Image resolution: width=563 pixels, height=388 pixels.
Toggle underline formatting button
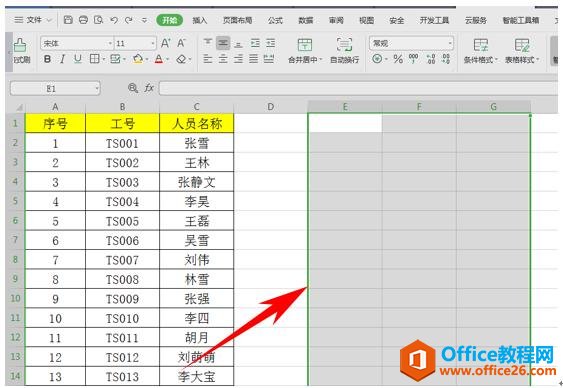click(x=78, y=59)
